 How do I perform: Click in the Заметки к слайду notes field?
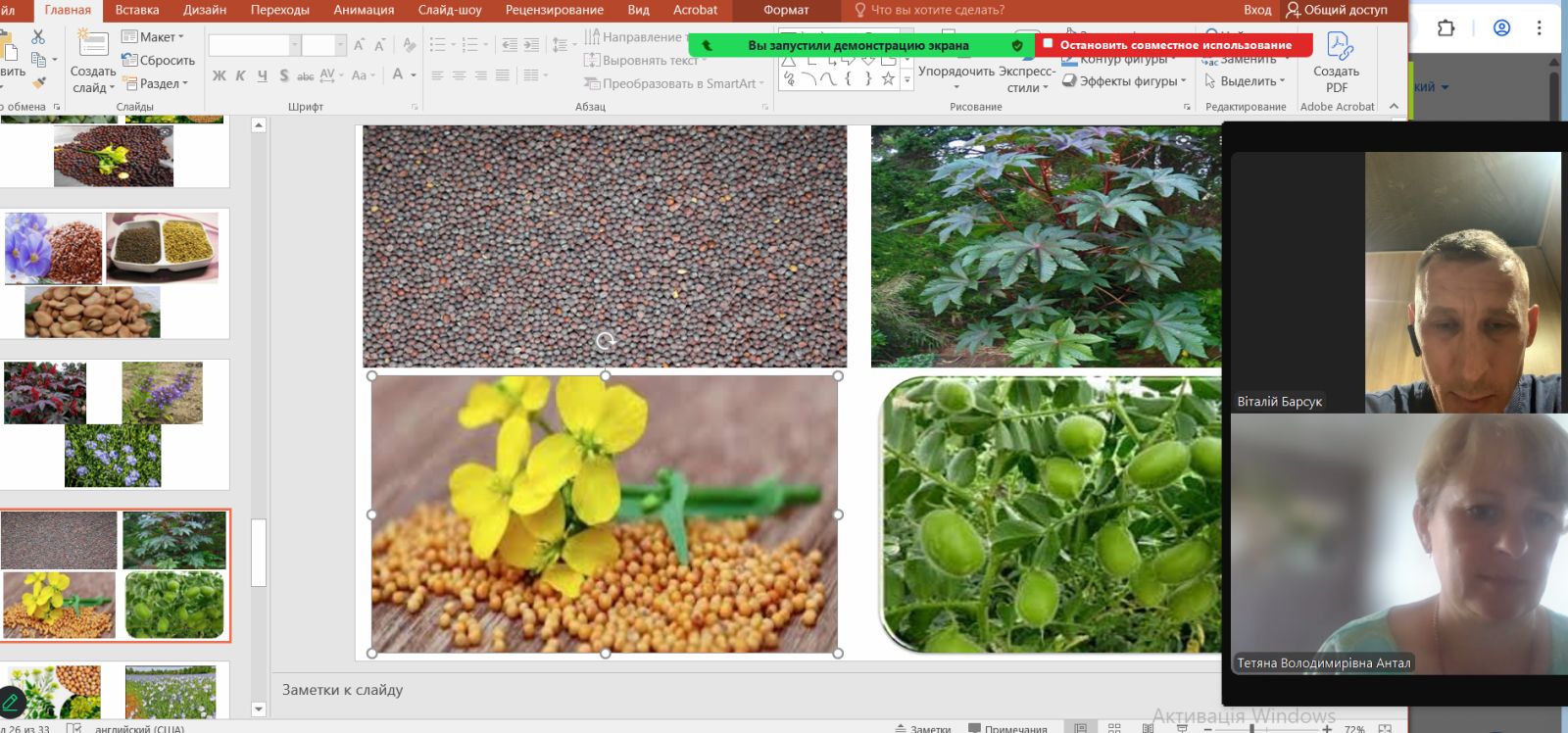click(x=745, y=690)
